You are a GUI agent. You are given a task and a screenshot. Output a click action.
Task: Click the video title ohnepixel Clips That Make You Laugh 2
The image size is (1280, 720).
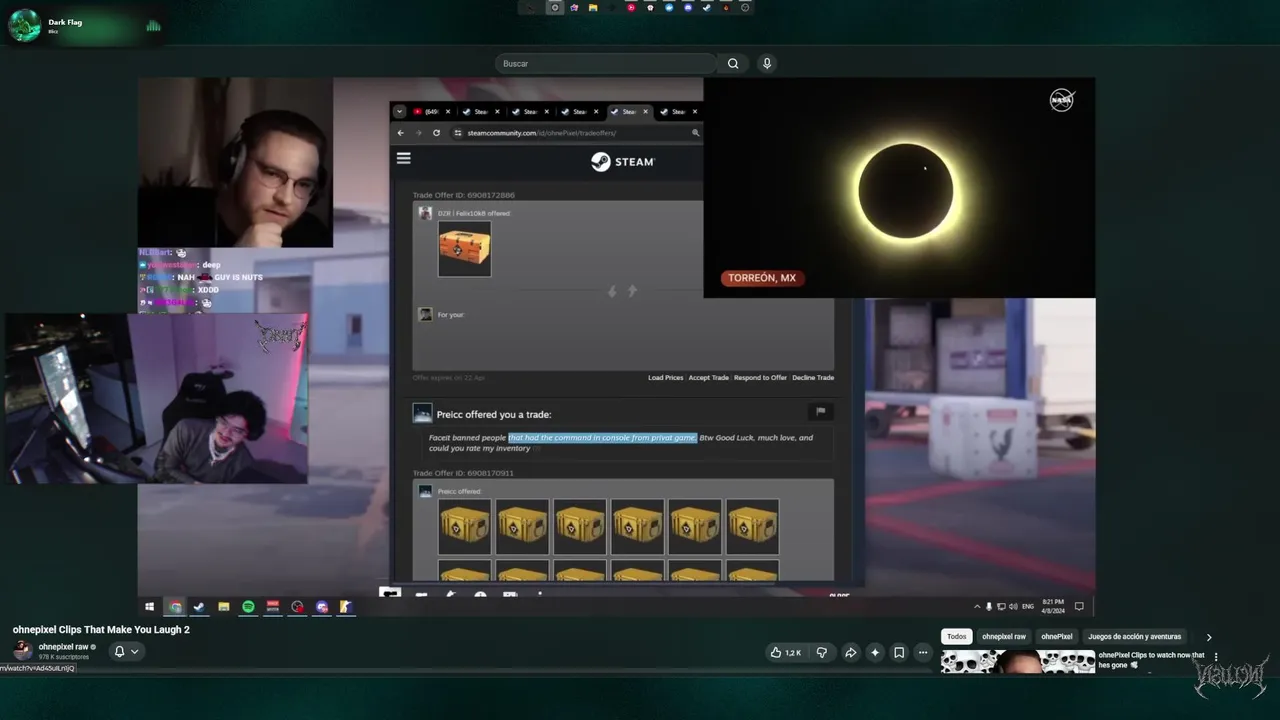click(101, 630)
